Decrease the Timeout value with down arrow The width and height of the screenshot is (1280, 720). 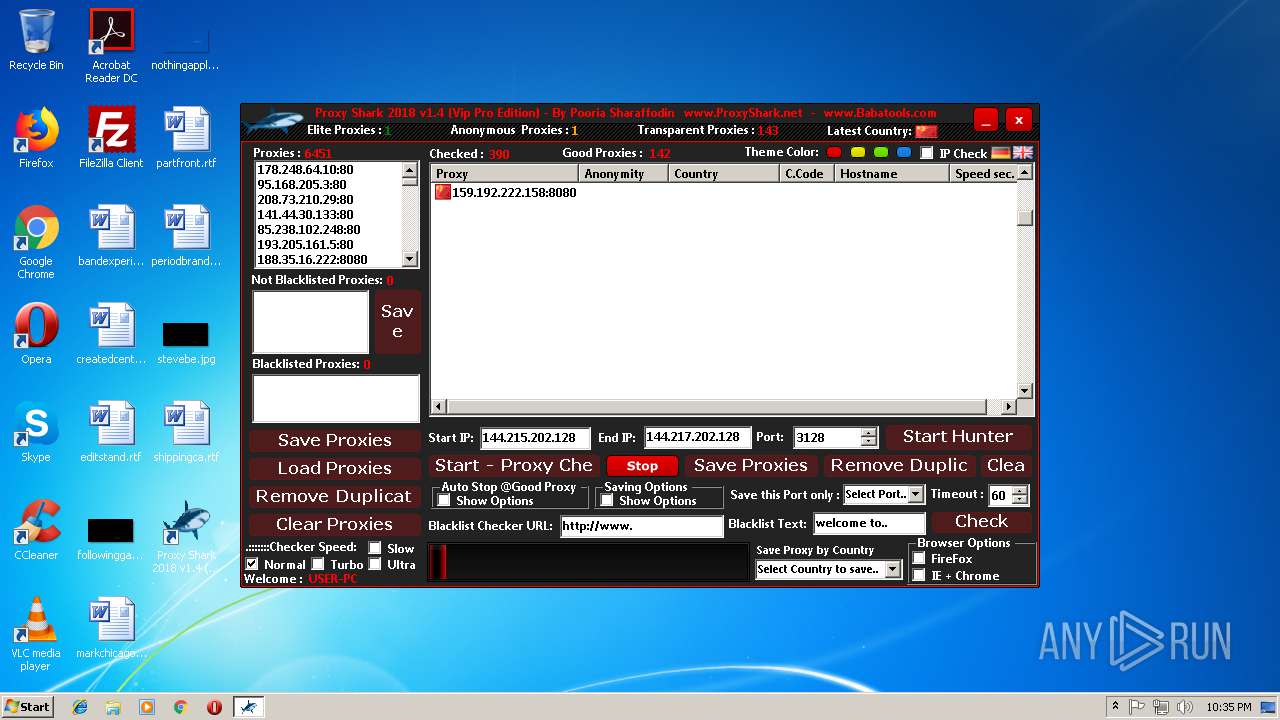(1019, 500)
